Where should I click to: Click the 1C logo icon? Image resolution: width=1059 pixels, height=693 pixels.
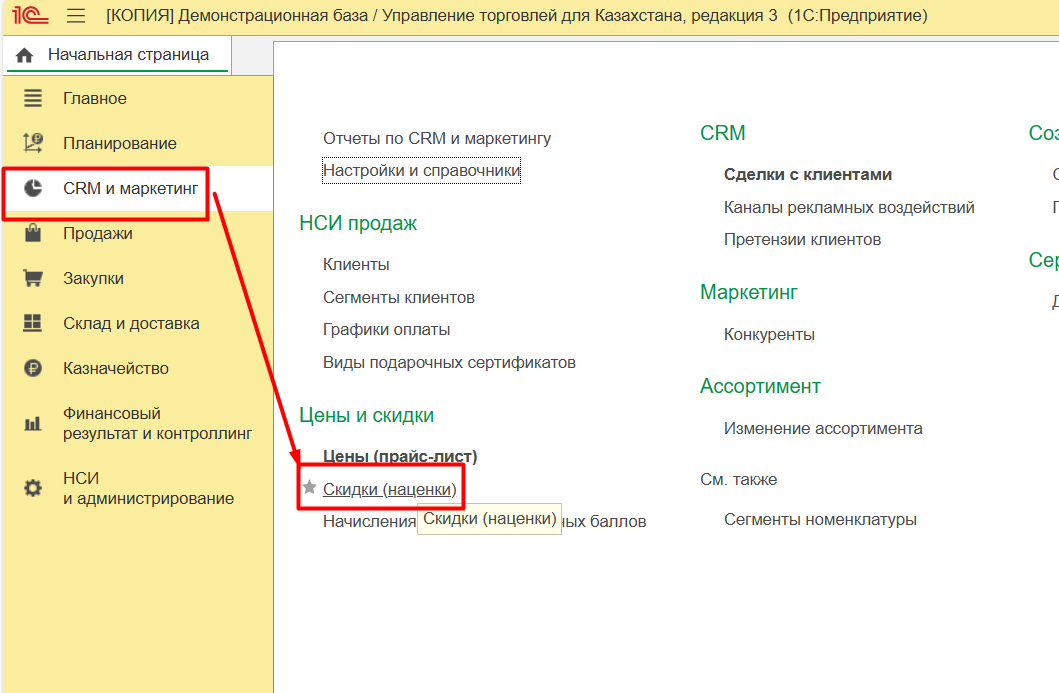click(29, 16)
